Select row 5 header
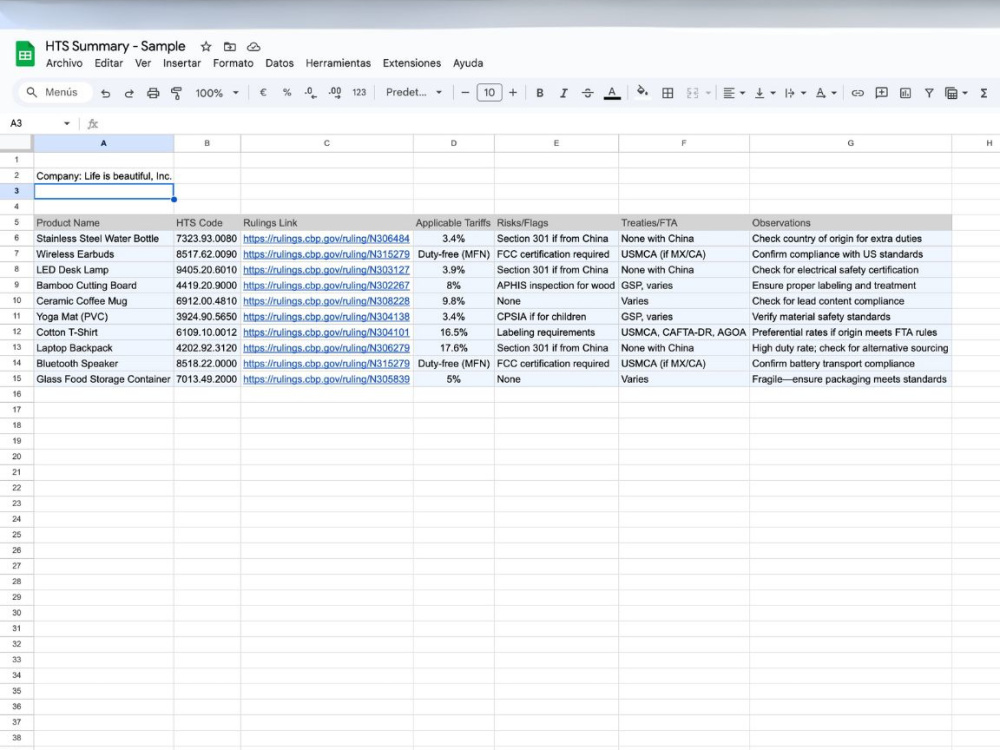Screen dimensions: 1000x750 pos(17,223)
